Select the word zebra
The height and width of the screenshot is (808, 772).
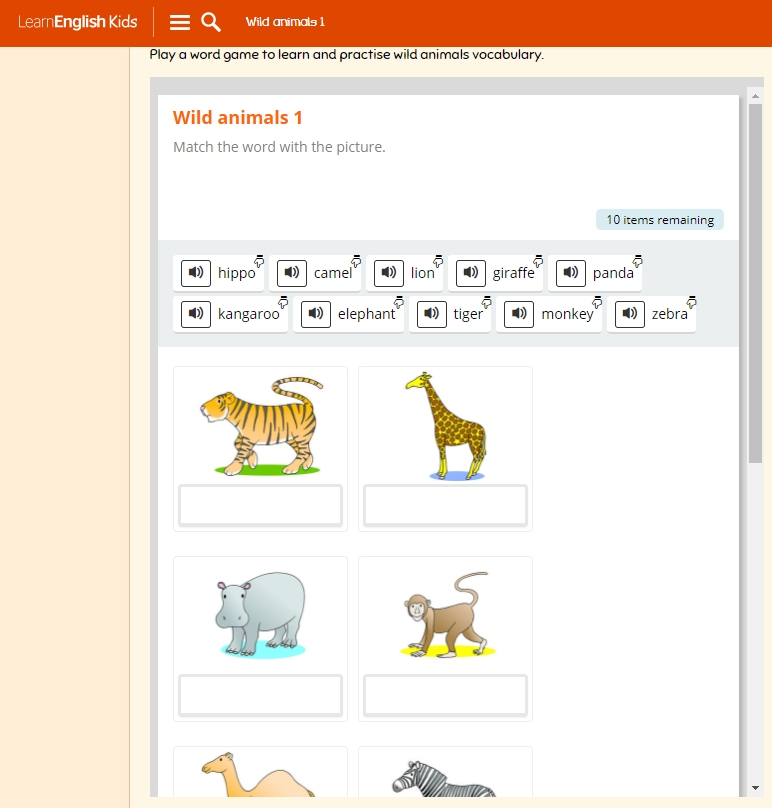(x=669, y=314)
